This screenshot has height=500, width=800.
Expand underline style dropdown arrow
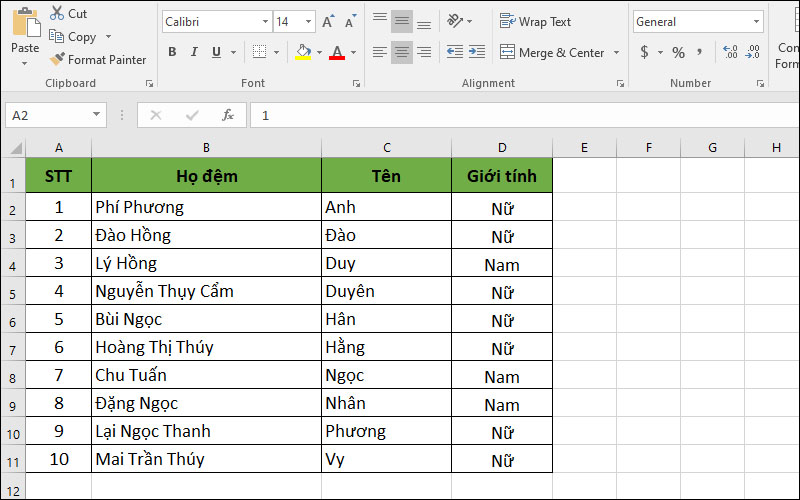[x=233, y=52]
